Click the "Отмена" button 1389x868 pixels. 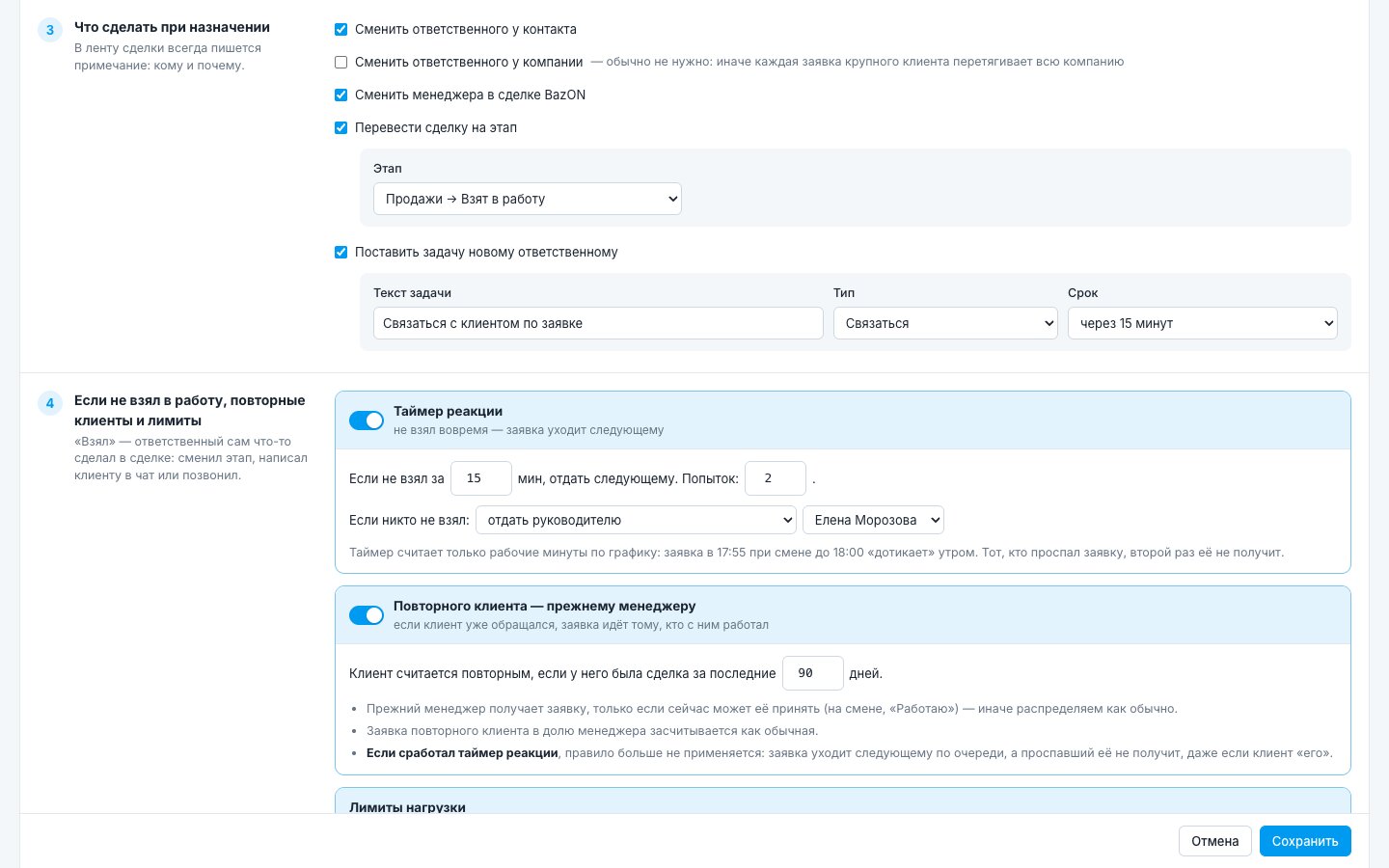coord(1215,841)
